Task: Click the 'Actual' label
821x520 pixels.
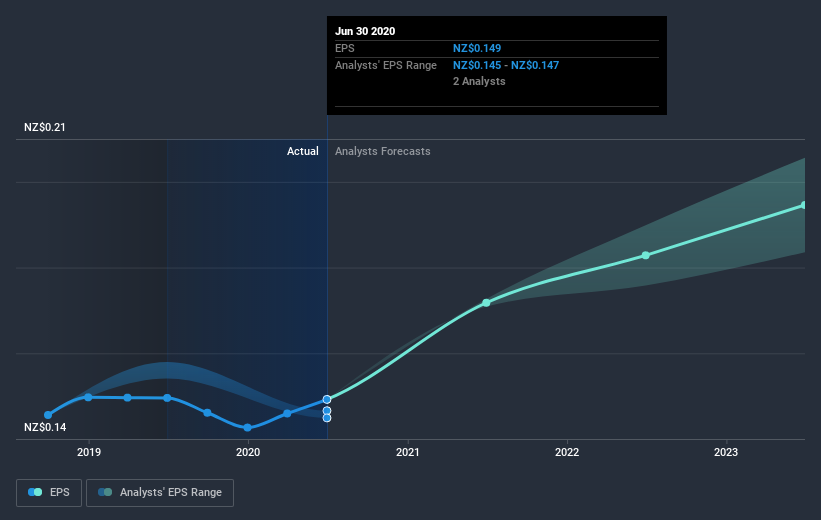Action: tap(303, 151)
